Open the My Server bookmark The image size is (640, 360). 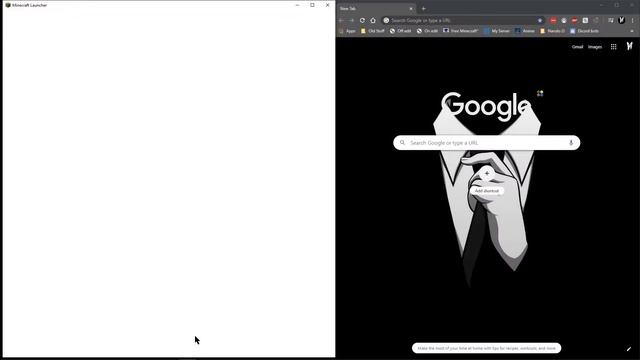click(497, 31)
